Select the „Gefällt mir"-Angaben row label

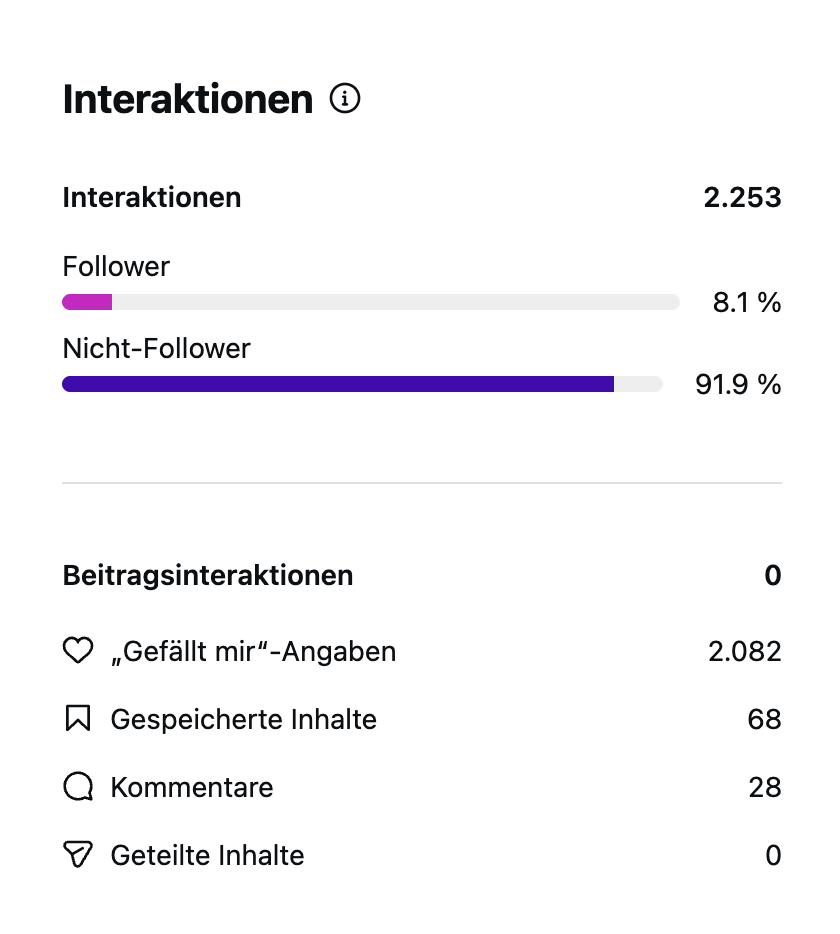253,651
